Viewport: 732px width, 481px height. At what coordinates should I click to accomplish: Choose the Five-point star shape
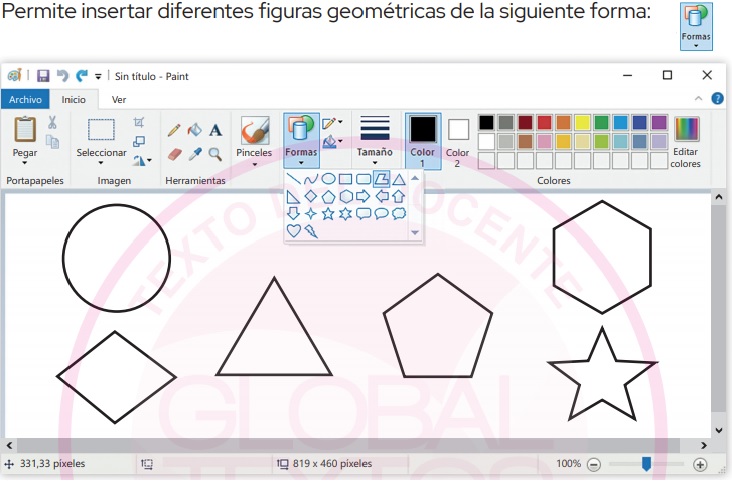[329, 213]
